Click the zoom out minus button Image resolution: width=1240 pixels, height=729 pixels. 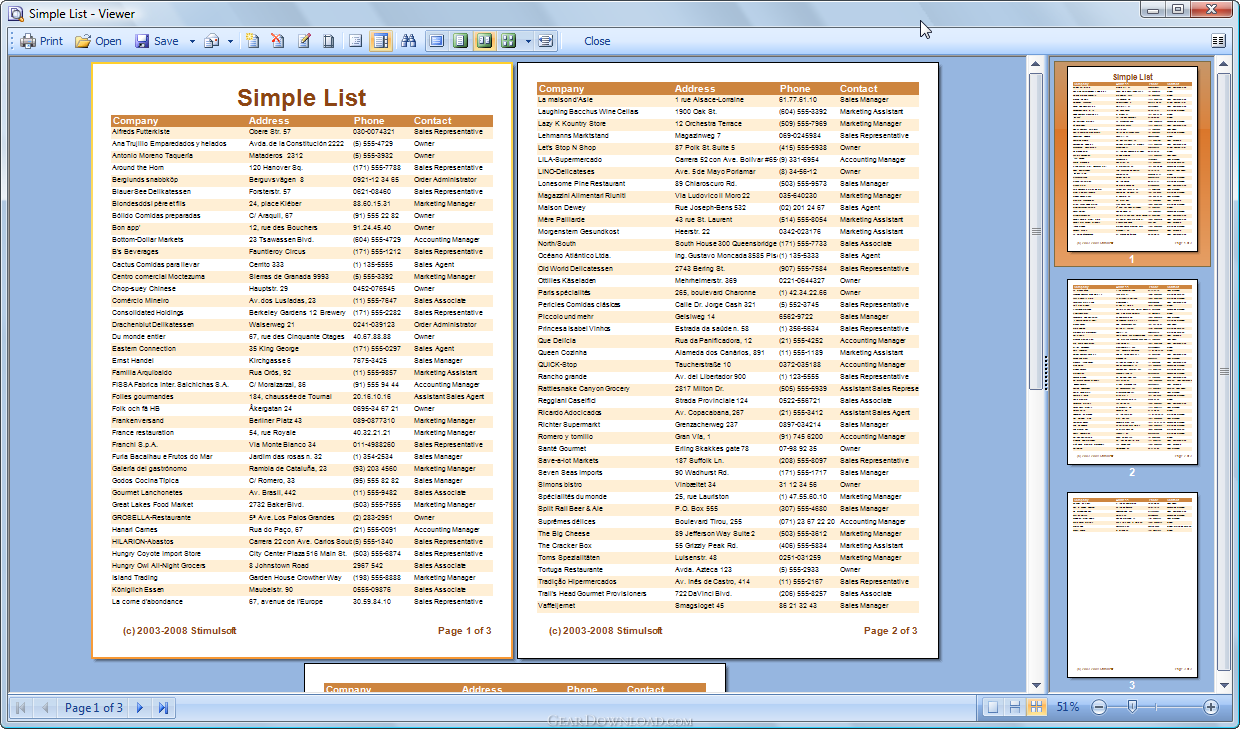(x=1099, y=707)
